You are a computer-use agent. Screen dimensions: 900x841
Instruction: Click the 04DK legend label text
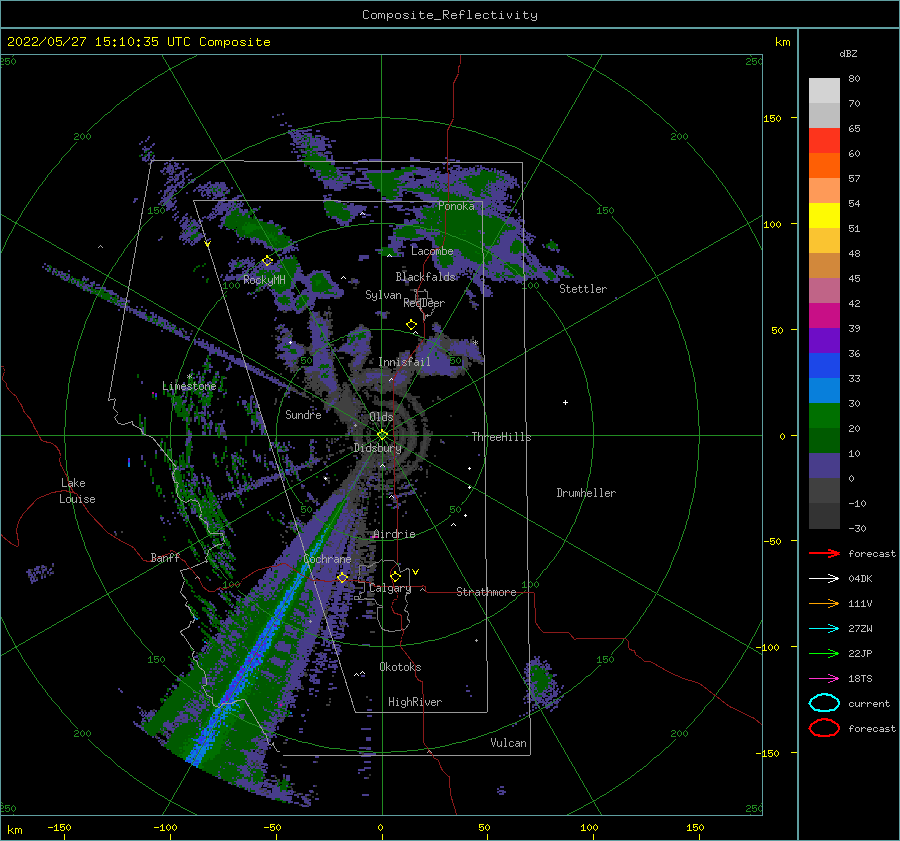pos(860,579)
